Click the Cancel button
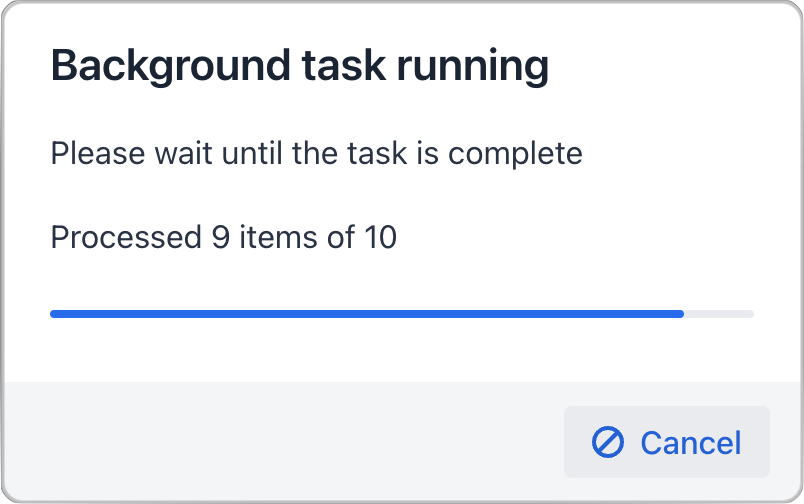This screenshot has height=504, width=804. 667,442
